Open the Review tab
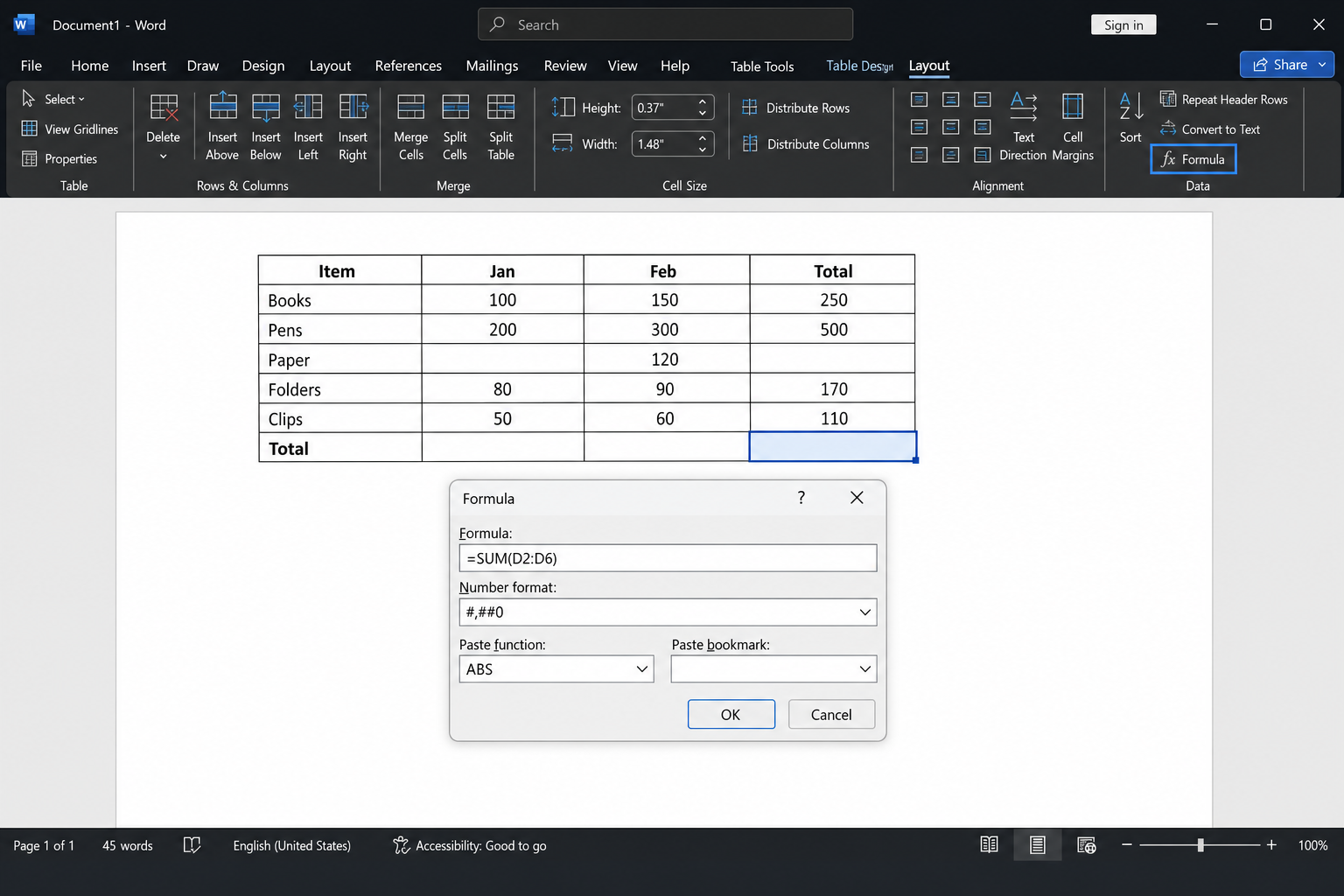The height and width of the screenshot is (896, 1344). click(x=565, y=66)
